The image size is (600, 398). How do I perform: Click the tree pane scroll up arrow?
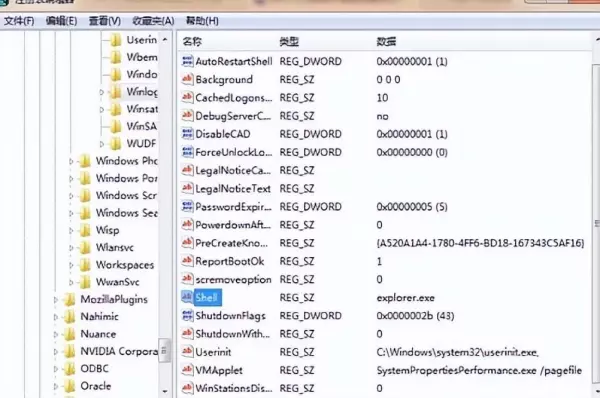165,39
